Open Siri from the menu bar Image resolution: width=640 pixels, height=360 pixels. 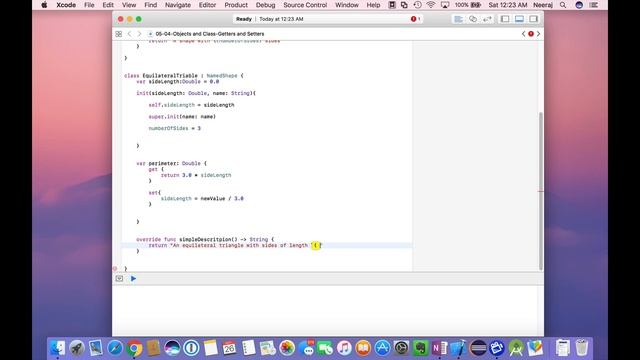579,5
